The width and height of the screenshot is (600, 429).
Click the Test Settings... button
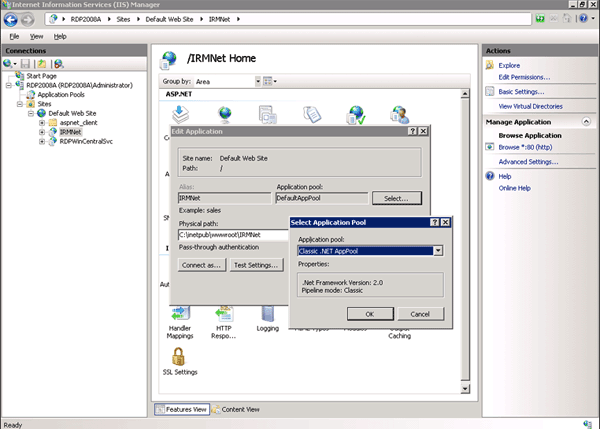point(256,265)
